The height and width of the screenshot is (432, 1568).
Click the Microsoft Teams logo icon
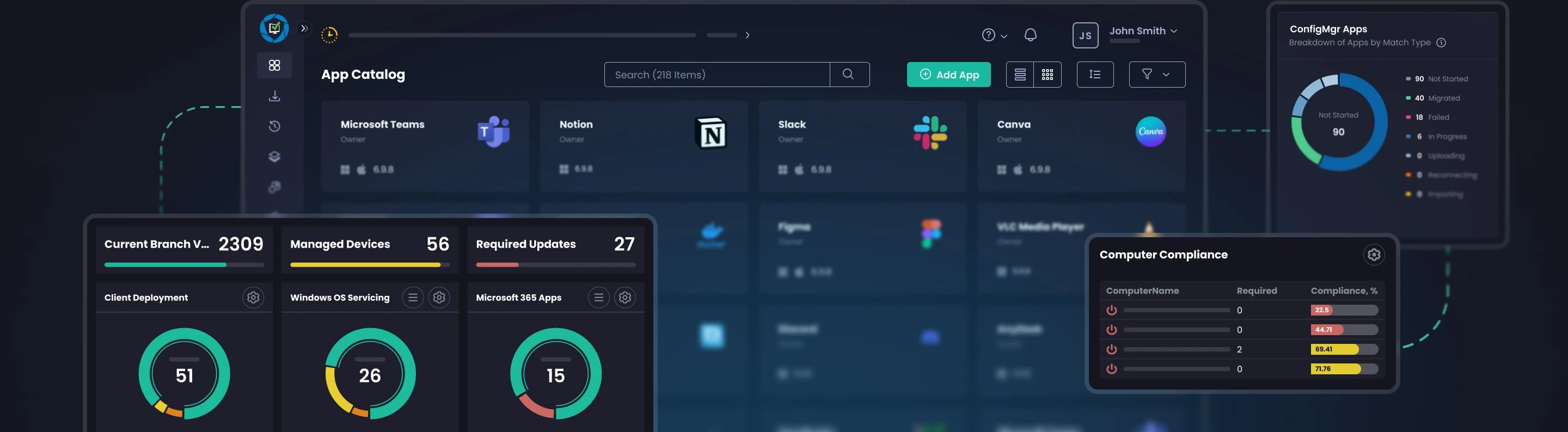click(494, 132)
